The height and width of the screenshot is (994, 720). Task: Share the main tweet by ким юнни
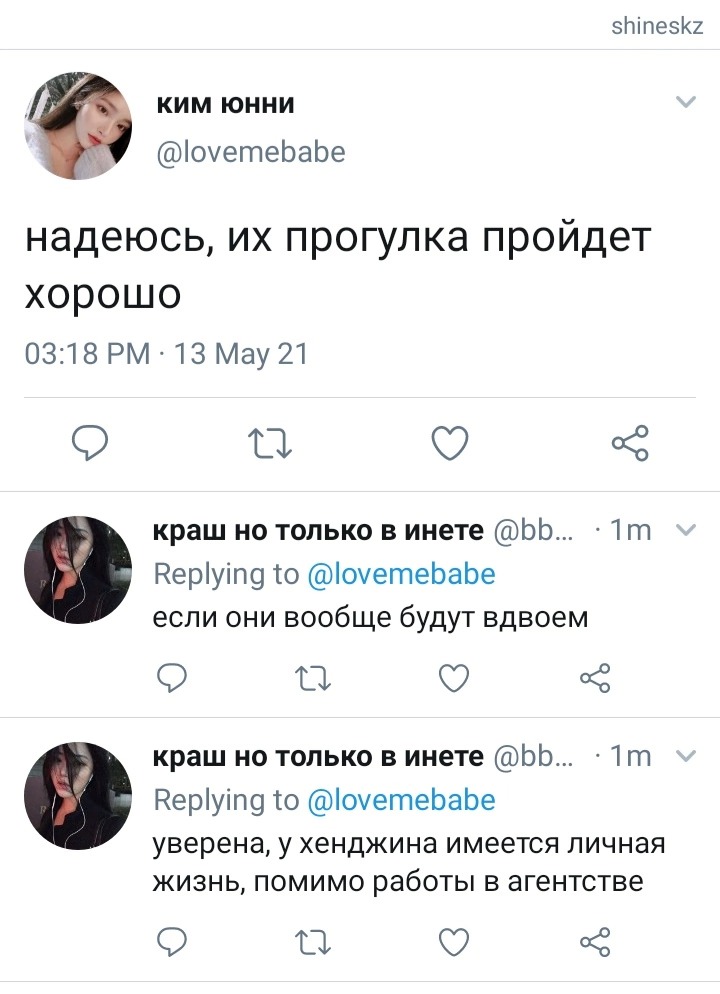point(630,442)
